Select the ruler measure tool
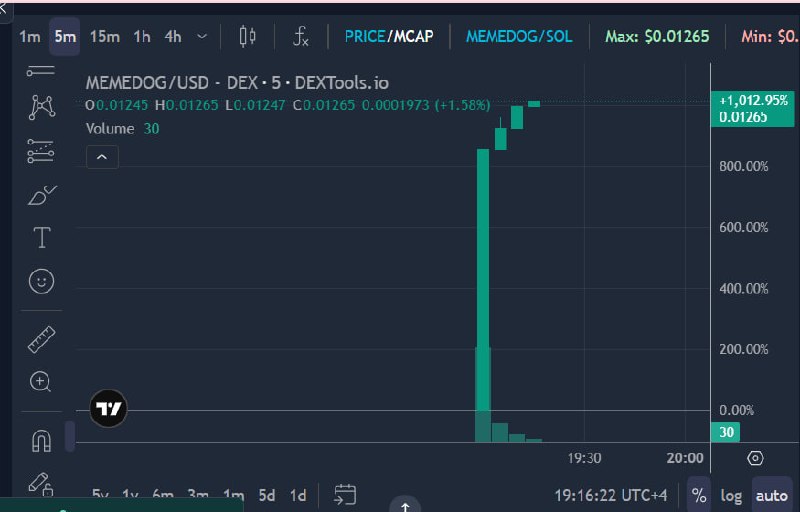800x512 pixels. (41, 340)
